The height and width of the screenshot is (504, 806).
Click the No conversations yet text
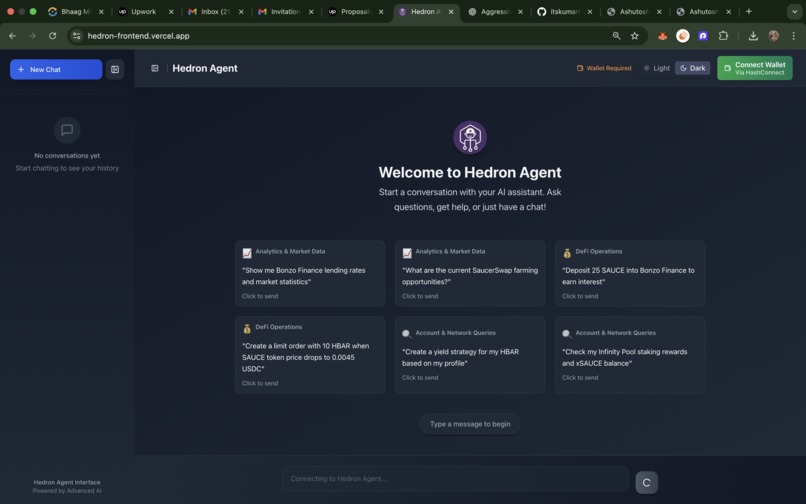point(67,155)
